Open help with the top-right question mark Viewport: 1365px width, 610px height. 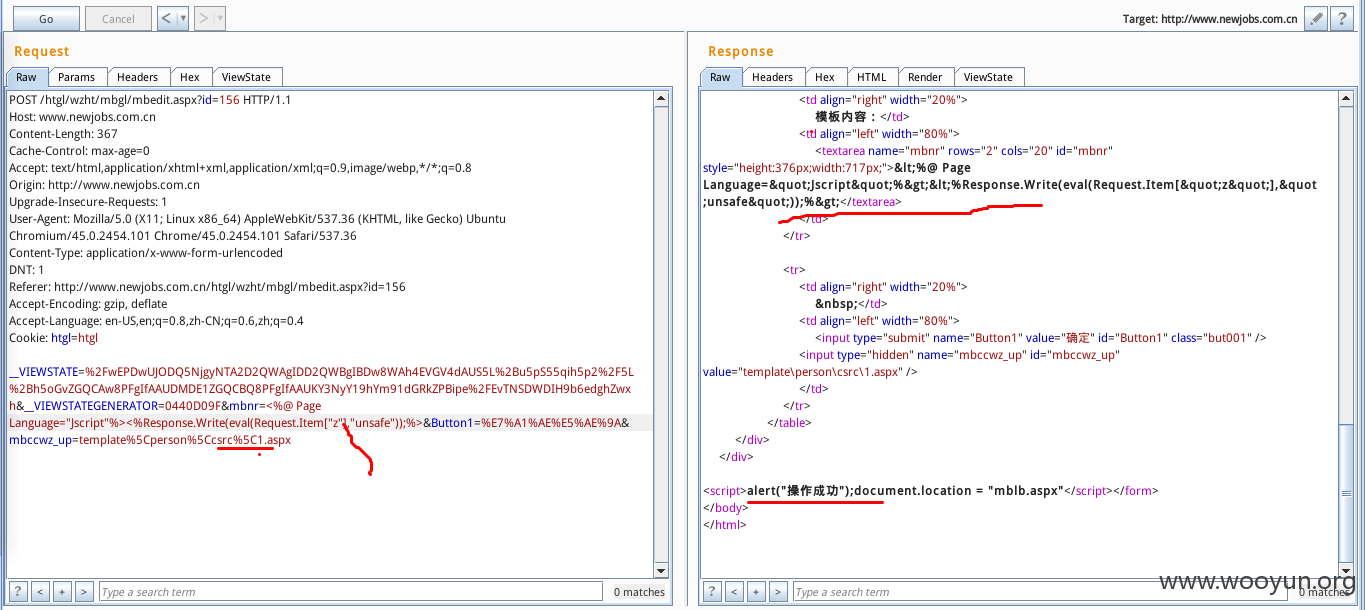click(1342, 18)
